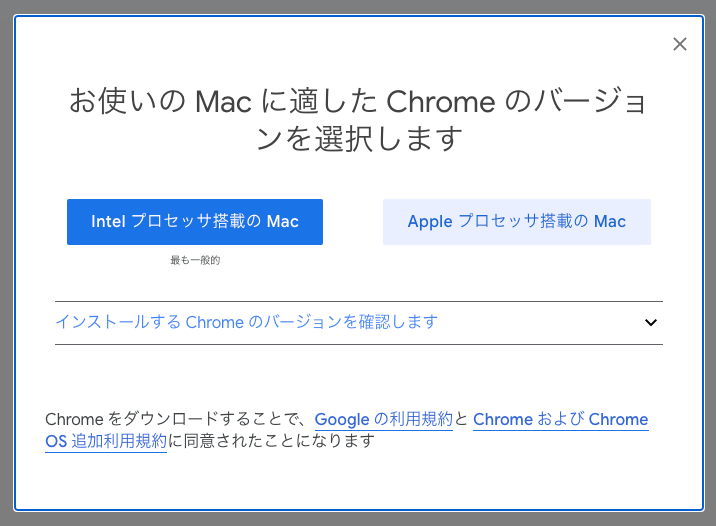Click dimmed gray overlay below the dialog
The height and width of the screenshot is (526, 716).
point(358,519)
